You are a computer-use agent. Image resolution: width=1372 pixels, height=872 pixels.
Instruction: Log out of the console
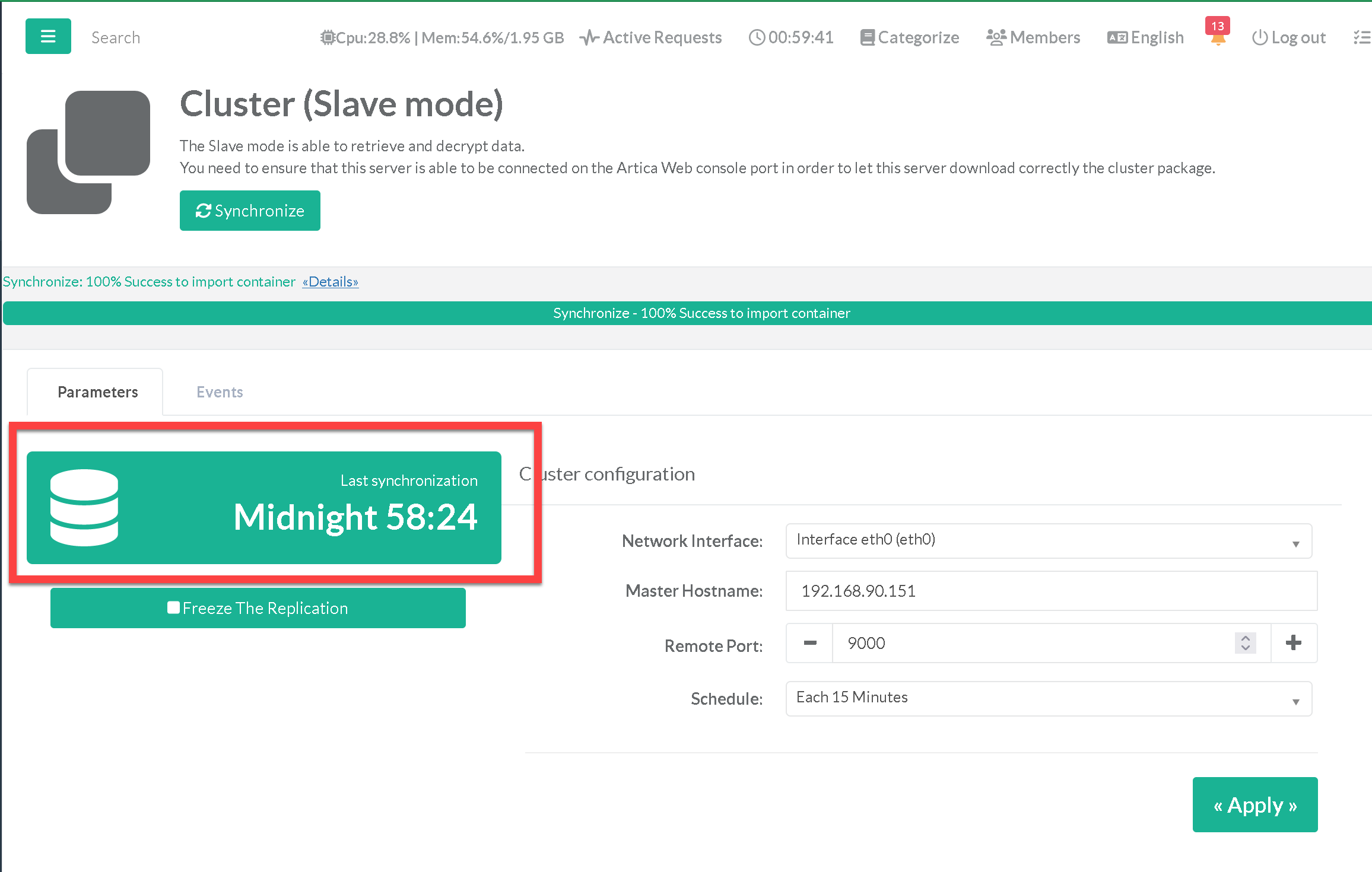pos(1289,38)
